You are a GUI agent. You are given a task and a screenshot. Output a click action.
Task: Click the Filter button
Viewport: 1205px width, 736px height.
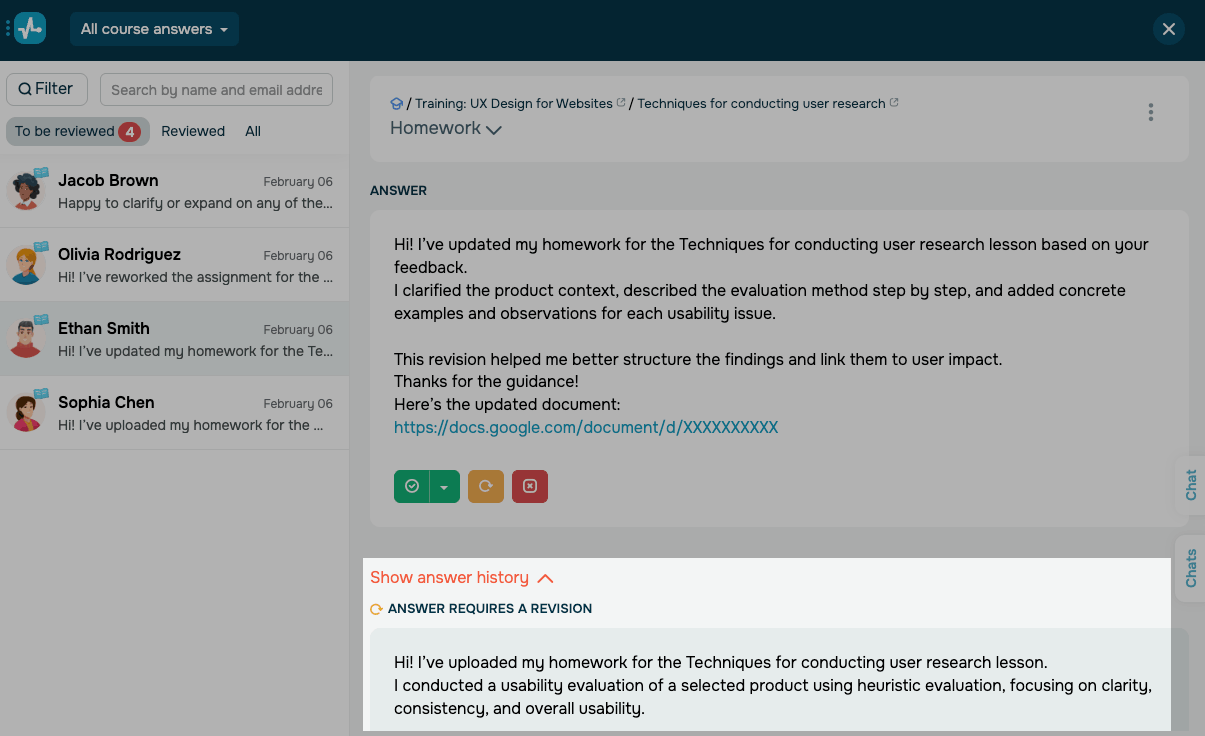(46, 89)
